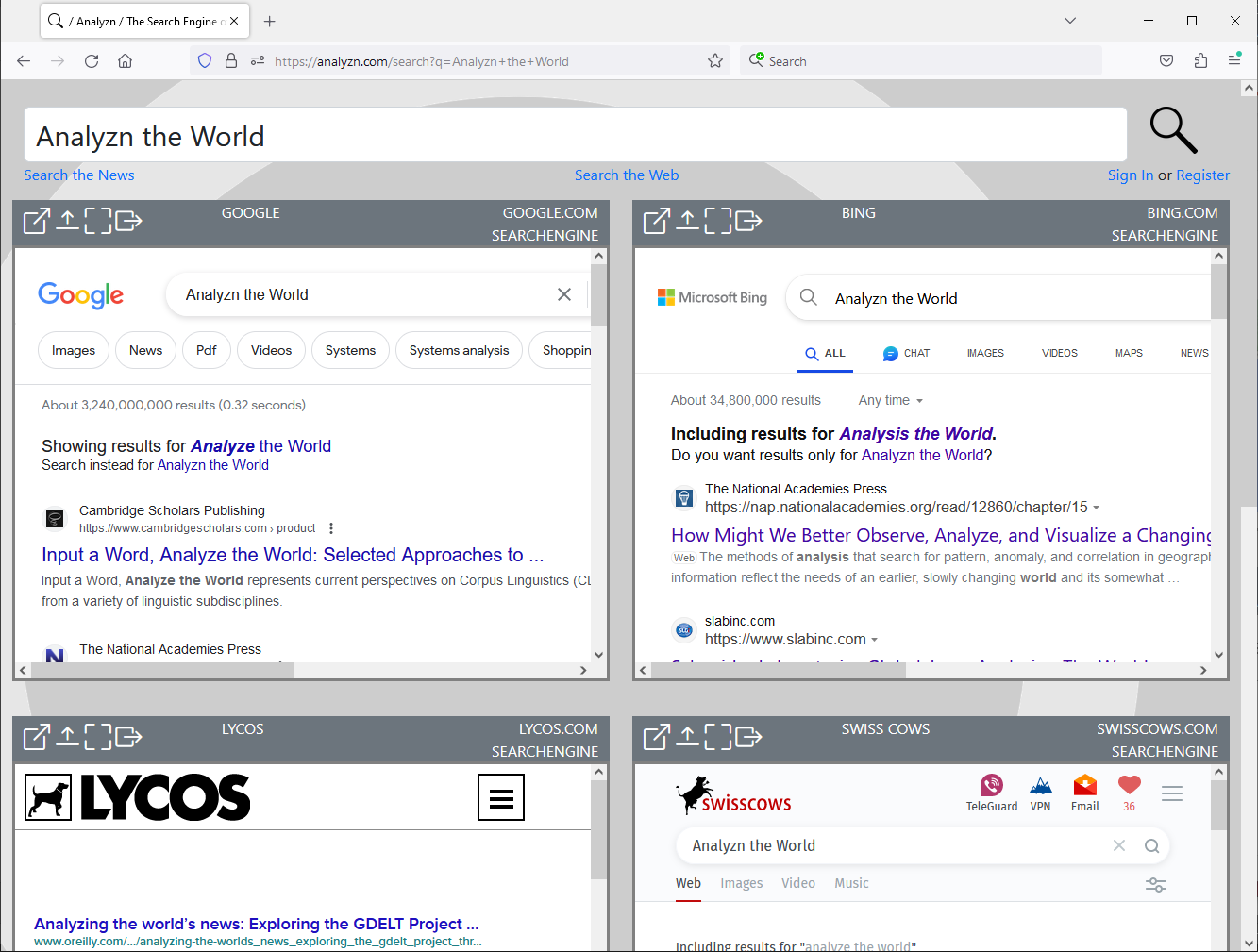Open Google result Input a Word, Analyze the World
Image resolution: width=1258 pixels, height=952 pixels.
point(293,555)
